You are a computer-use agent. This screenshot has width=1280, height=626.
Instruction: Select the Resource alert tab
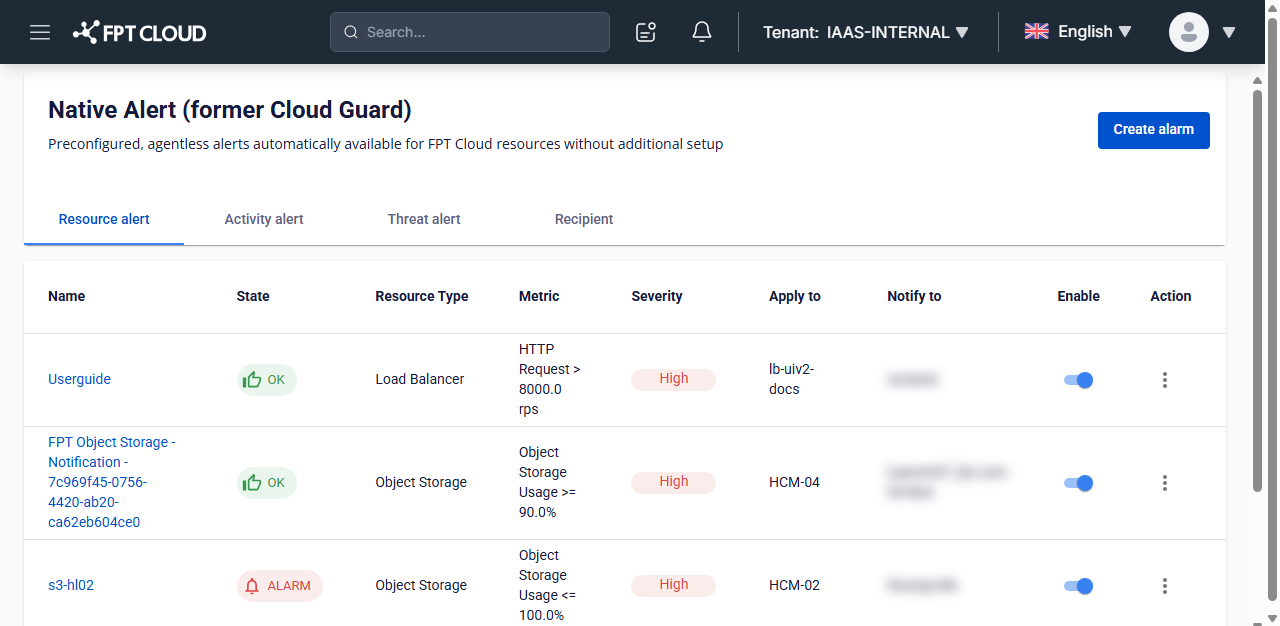point(104,219)
